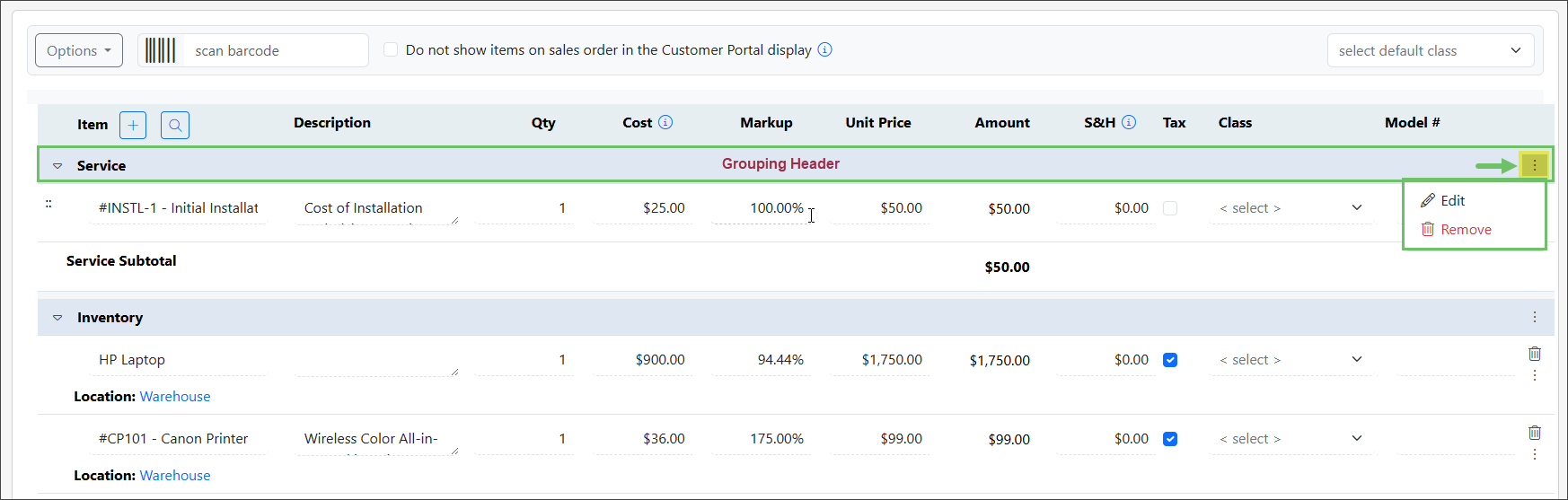Collapse the Service group

tap(57, 166)
